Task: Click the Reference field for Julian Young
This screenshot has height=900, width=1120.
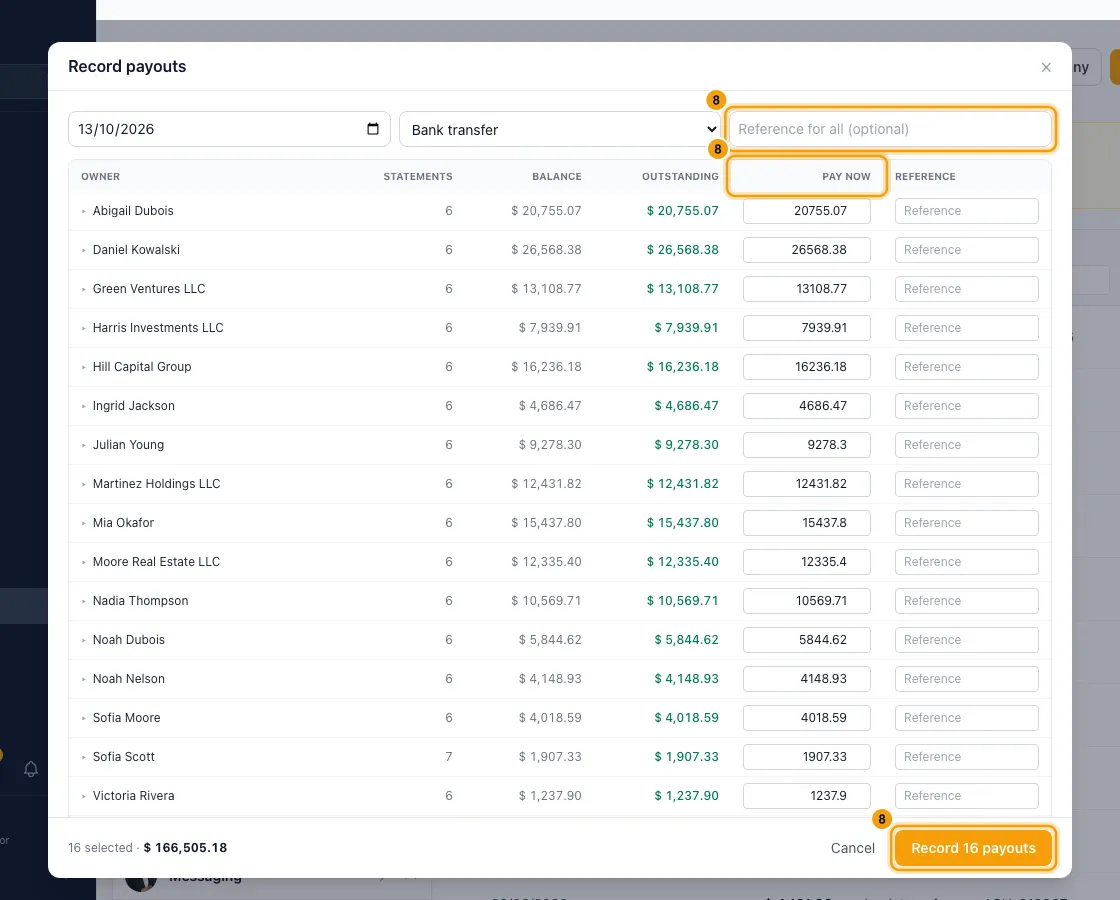Action: click(966, 444)
